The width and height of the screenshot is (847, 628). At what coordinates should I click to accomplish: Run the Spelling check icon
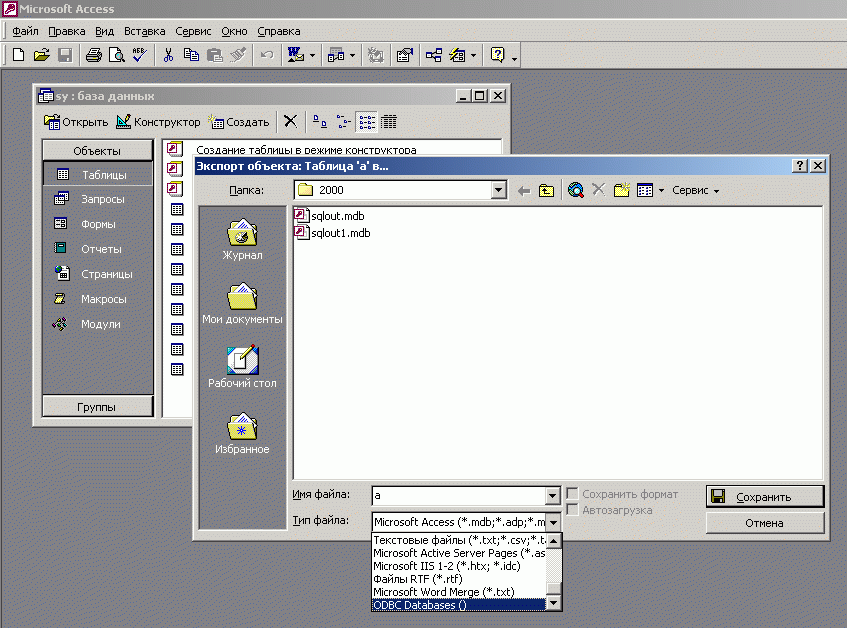pyautogui.click(x=139, y=55)
